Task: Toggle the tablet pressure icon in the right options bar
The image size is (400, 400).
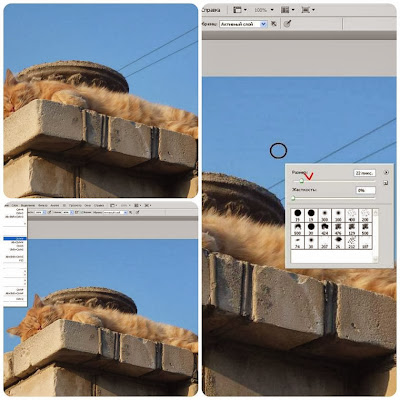Action: [x=287, y=24]
